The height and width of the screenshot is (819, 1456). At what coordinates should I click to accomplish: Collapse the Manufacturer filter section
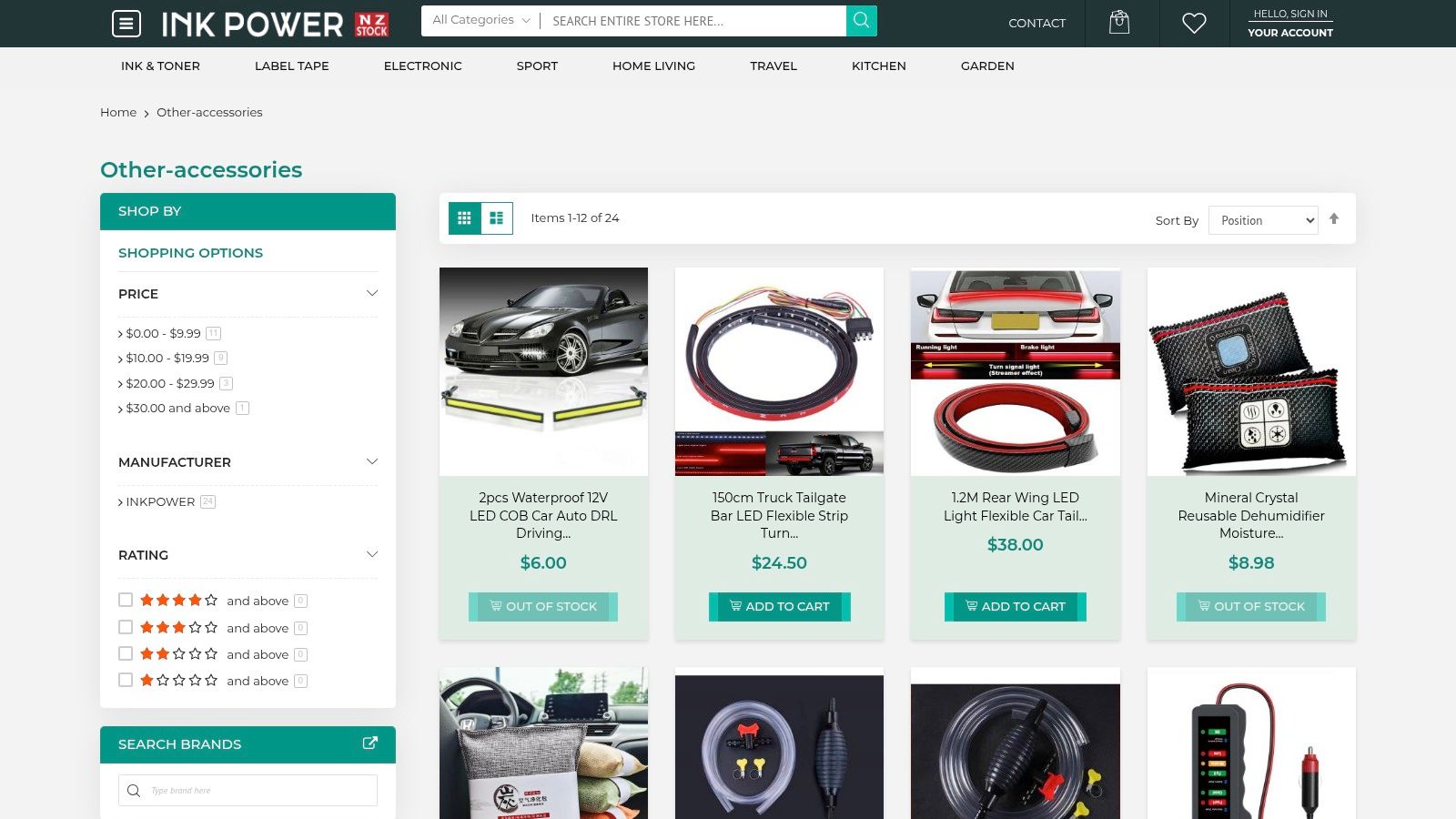(371, 461)
